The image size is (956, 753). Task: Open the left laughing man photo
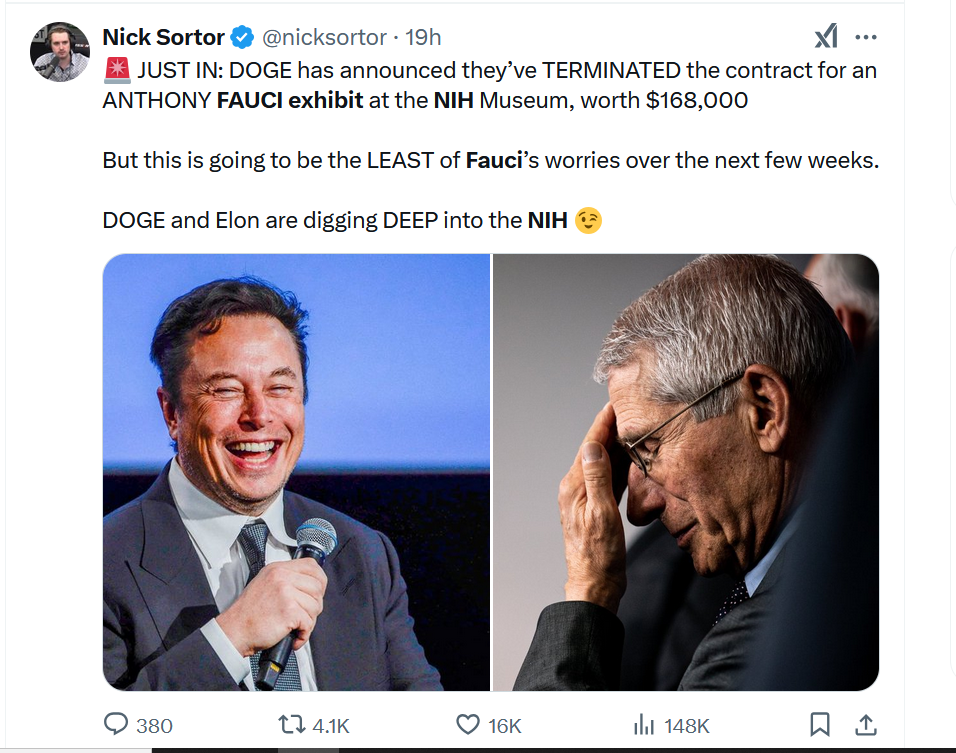click(x=296, y=473)
